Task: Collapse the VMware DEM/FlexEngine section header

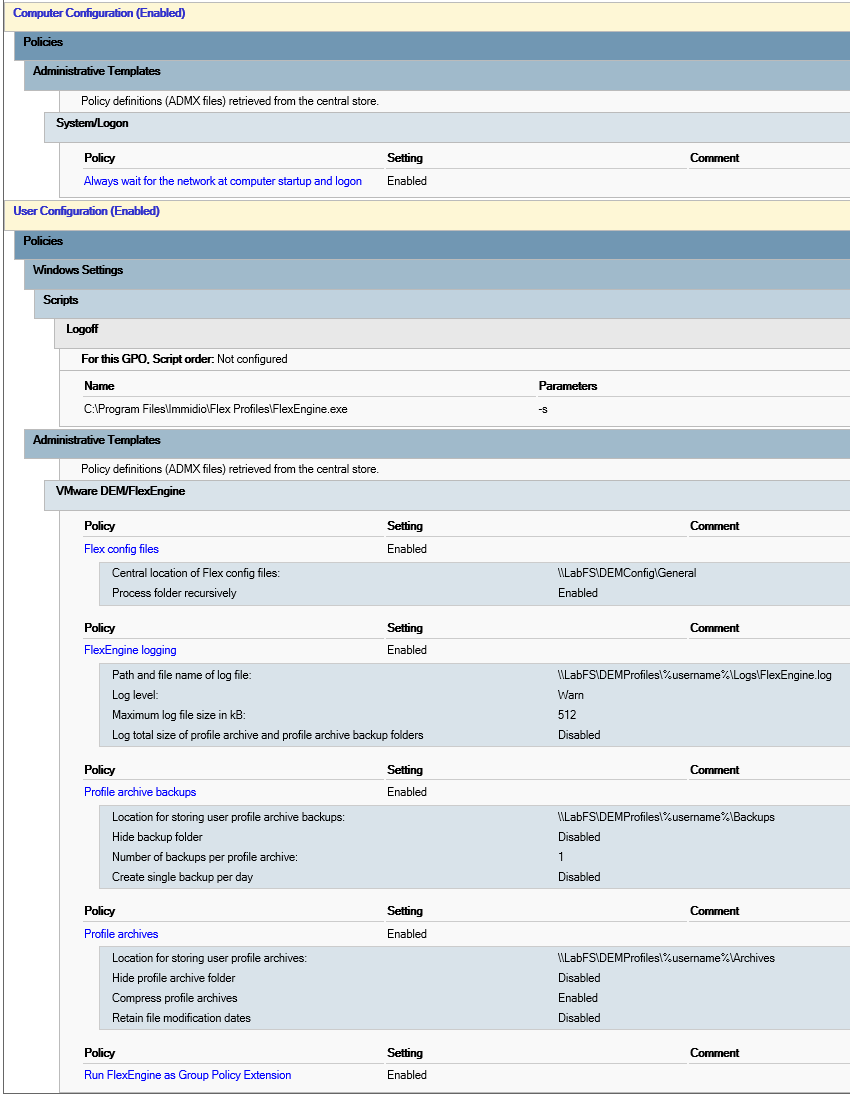Action: coord(120,492)
